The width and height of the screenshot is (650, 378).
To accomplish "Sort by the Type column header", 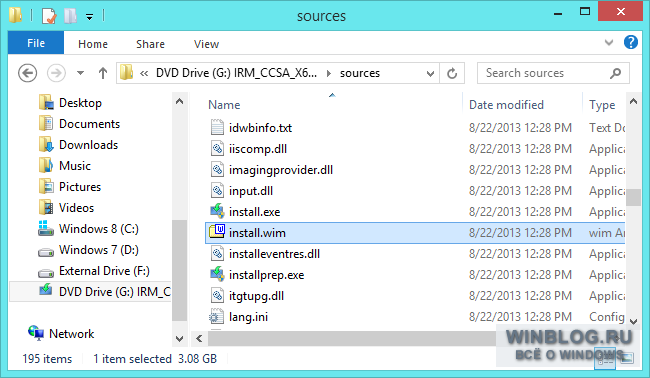I will click(x=602, y=105).
